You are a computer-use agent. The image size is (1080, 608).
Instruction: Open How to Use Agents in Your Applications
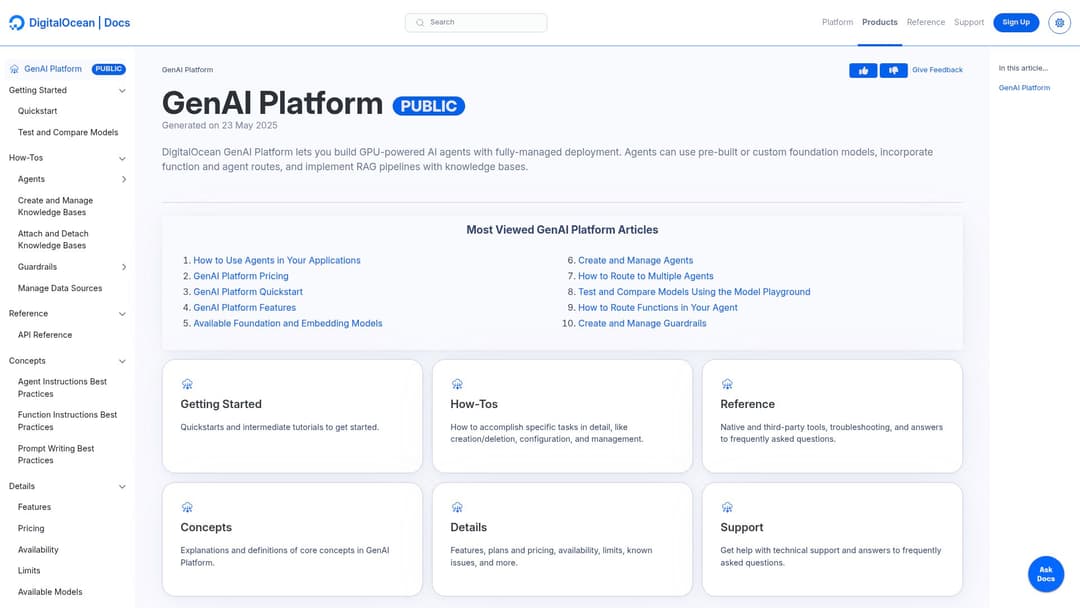point(277,260)
